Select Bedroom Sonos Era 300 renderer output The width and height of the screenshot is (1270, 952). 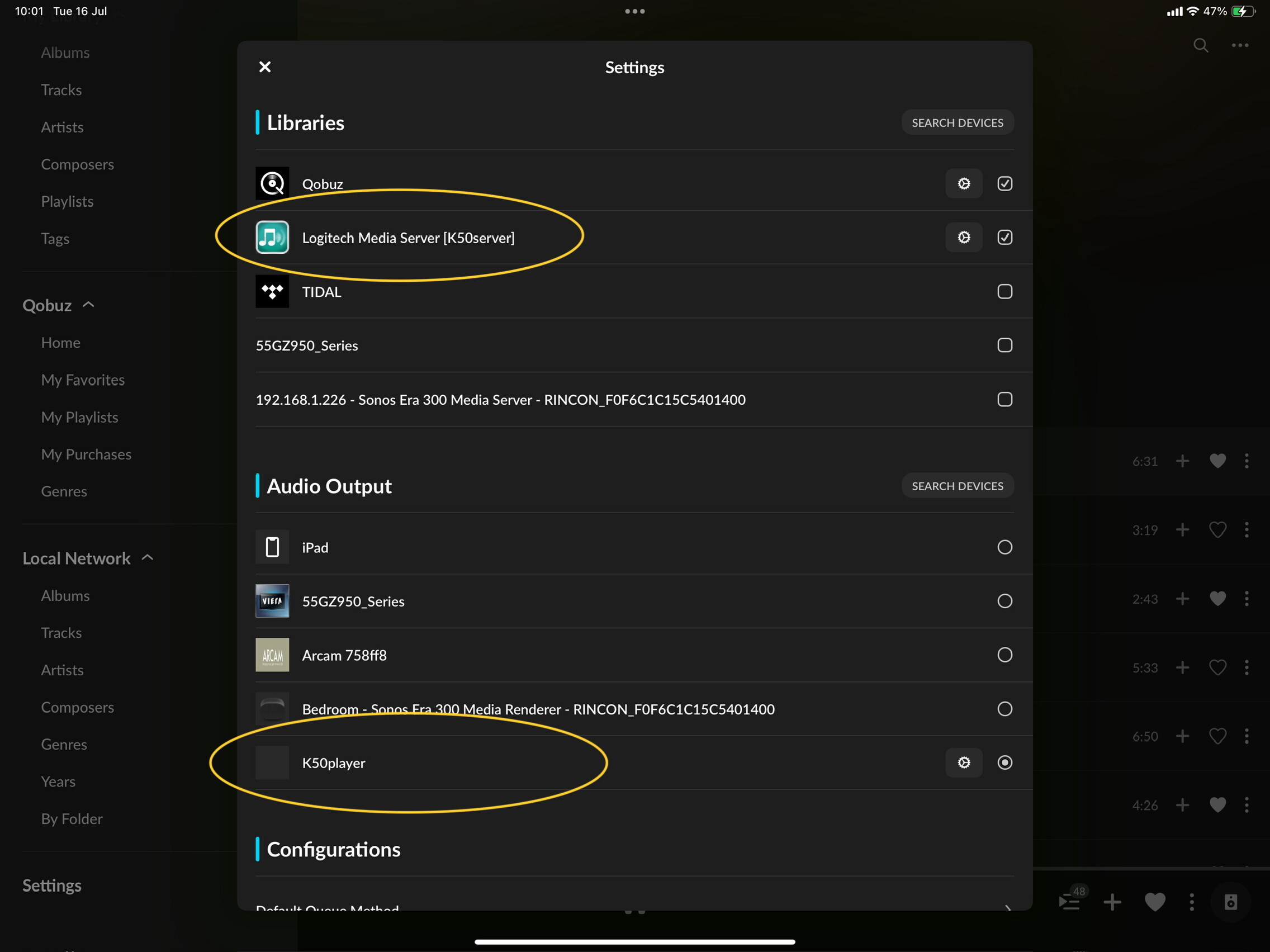coord(1004,709)
